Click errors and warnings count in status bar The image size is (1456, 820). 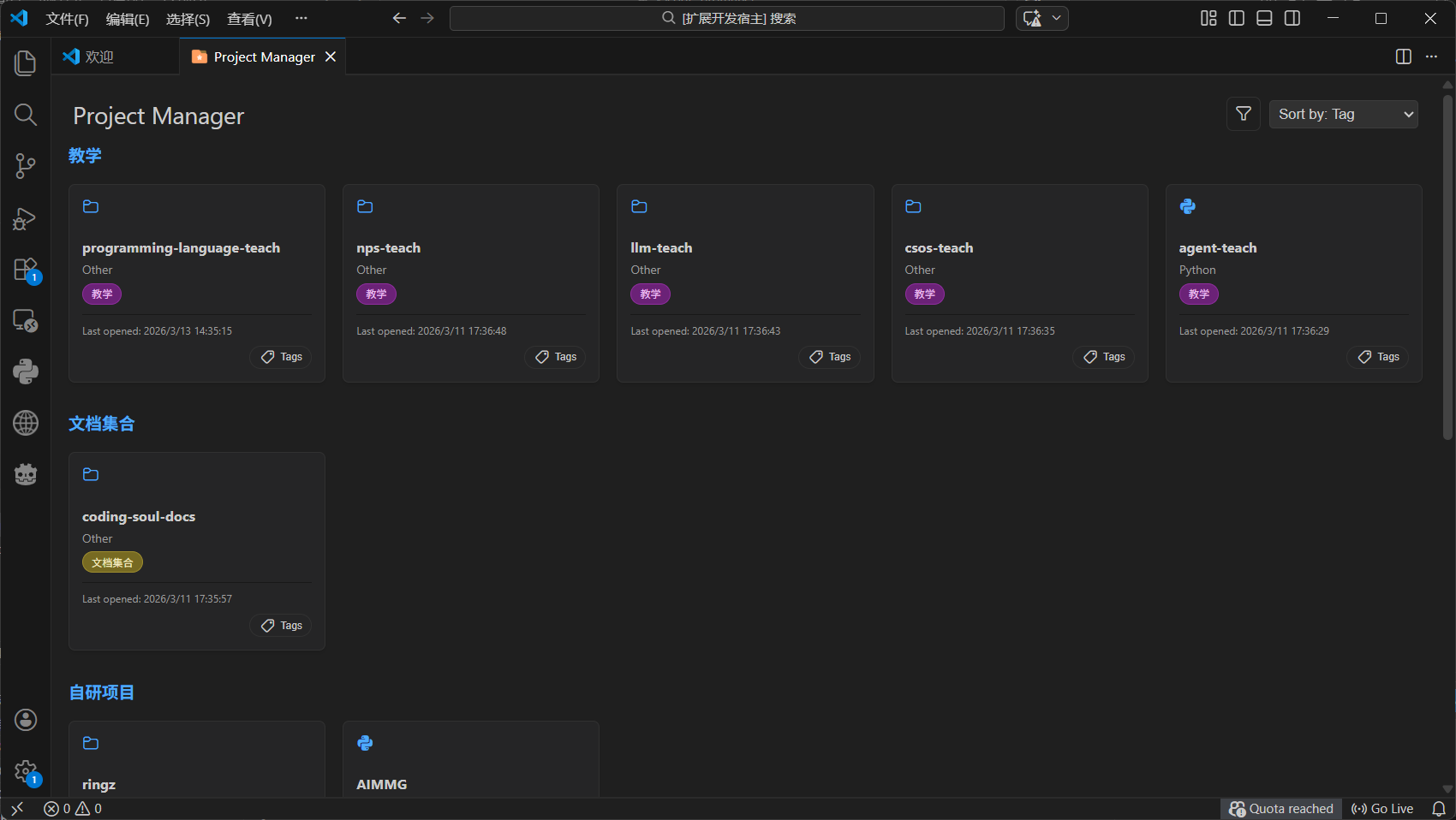pos(73,809)
